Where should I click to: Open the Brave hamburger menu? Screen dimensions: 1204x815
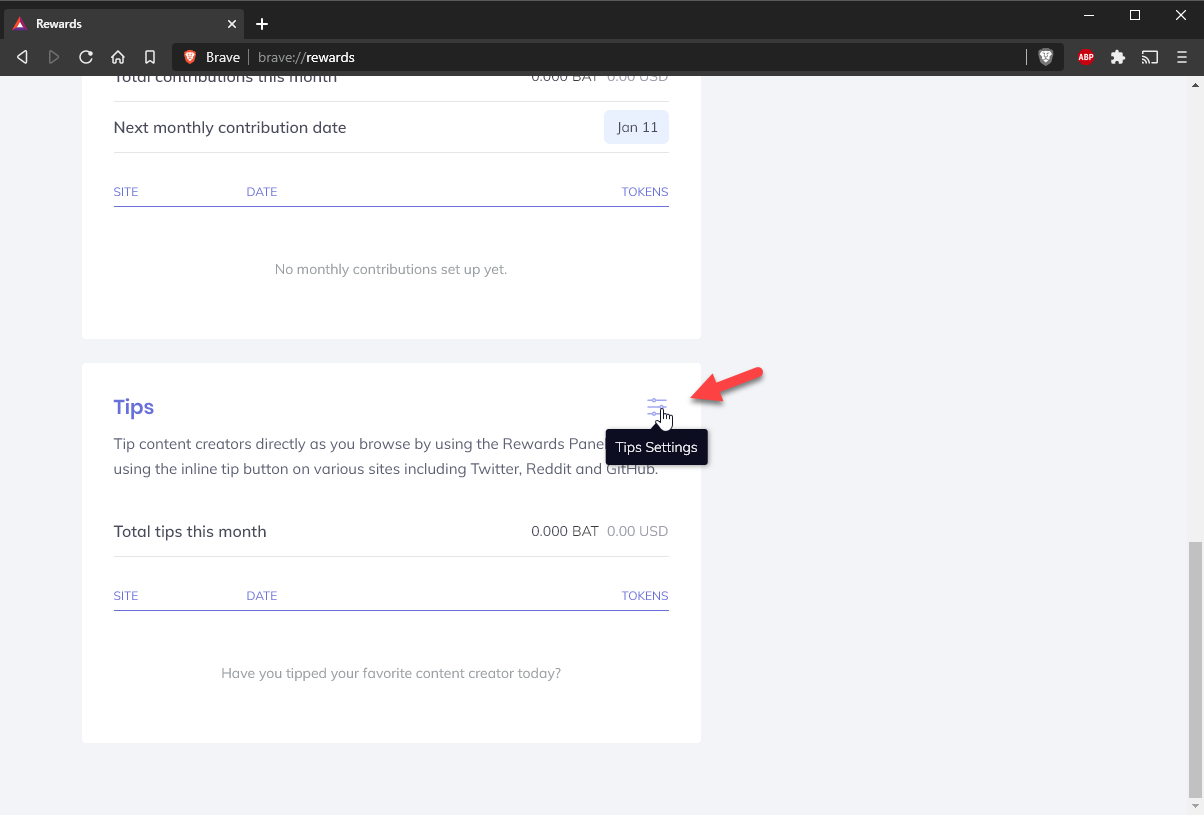click(x=1182, y=57)
